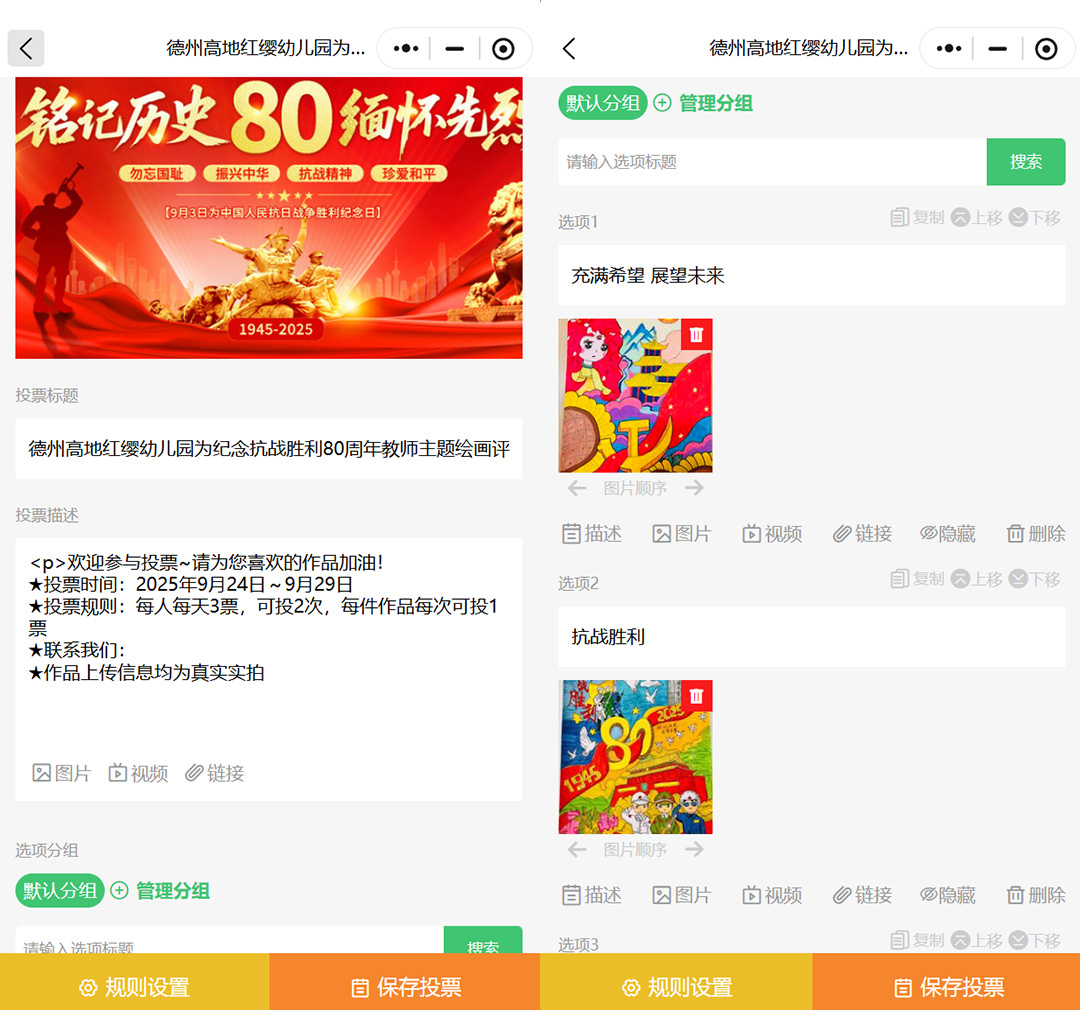Image resolution: width=1080 pixels, height=1010 pixels.
Task: Add a video to option 1
Action: [772, 534]
